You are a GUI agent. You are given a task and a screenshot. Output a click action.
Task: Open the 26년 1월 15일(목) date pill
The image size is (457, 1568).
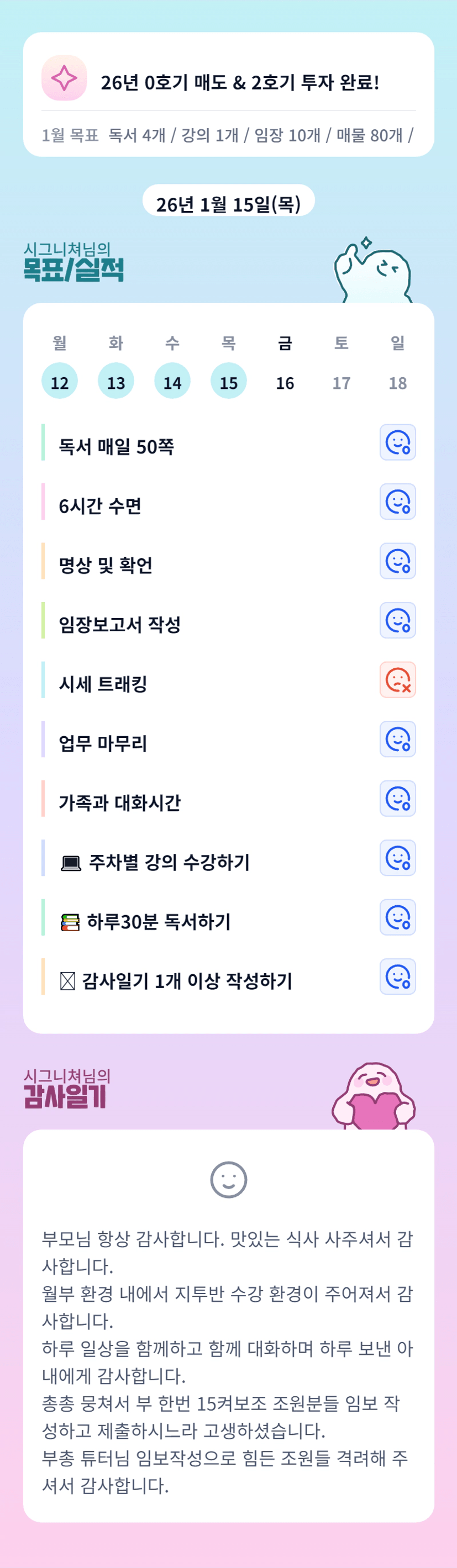[x=229, y=204]
